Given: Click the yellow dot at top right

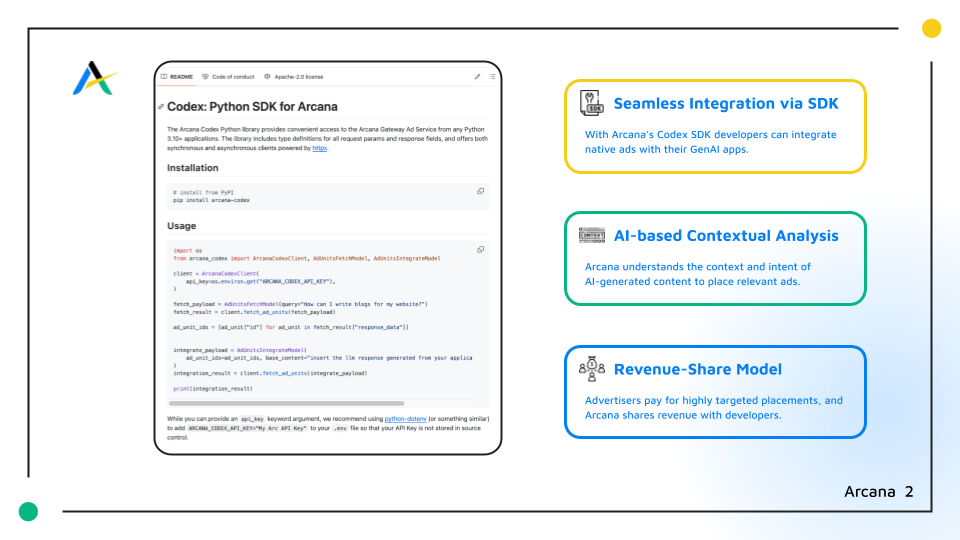Looking at the screenshot, I should (x=931, y=28).
